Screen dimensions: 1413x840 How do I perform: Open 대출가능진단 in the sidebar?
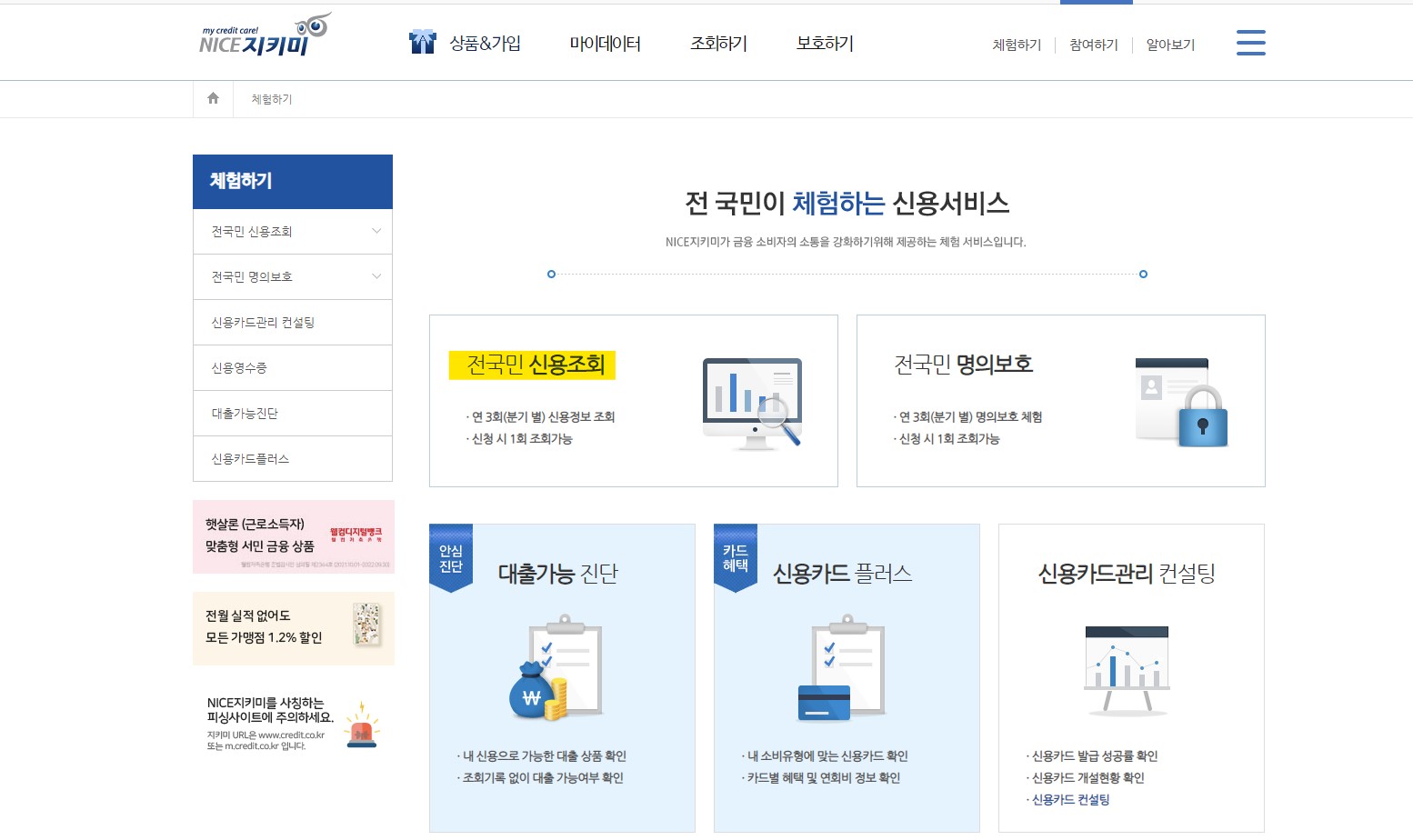(293, 414)
